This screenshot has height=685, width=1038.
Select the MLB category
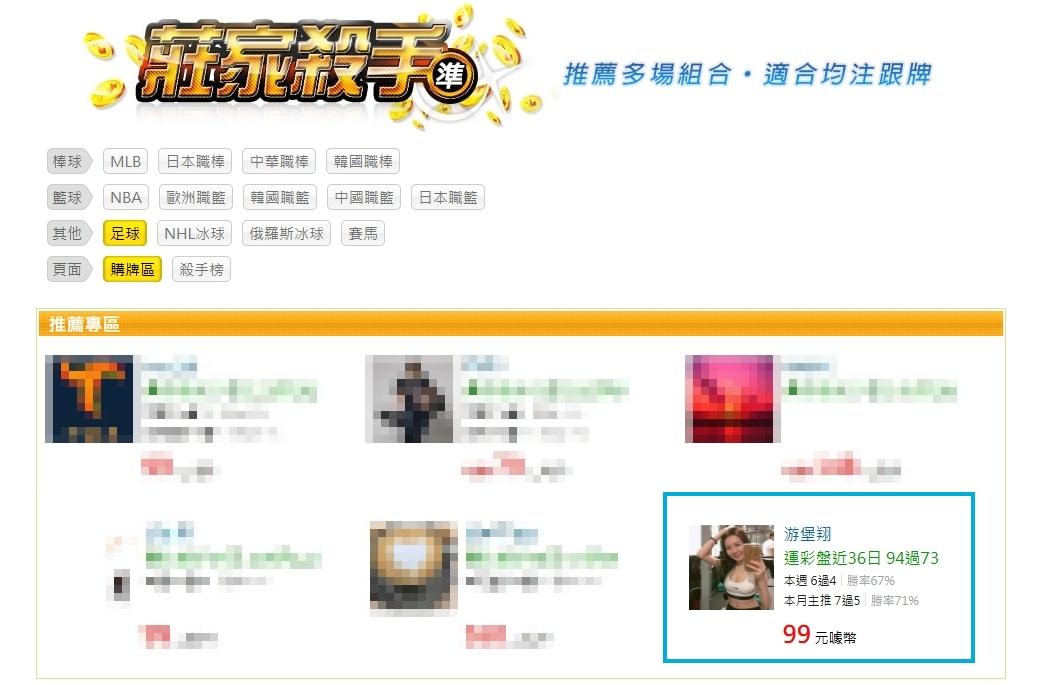pyautogui.click(x=125, y=161)
